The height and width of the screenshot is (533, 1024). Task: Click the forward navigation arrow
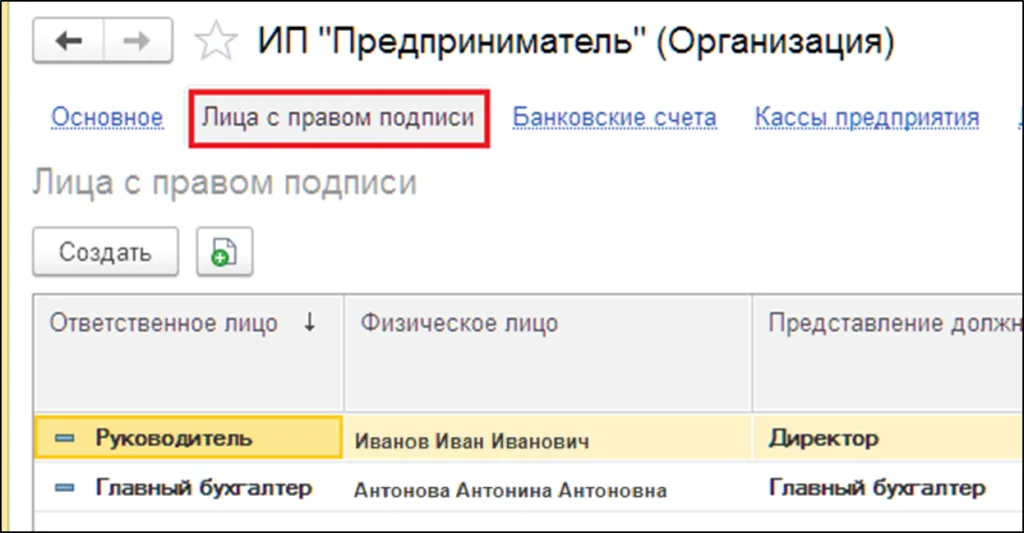[x=139, y=42]
